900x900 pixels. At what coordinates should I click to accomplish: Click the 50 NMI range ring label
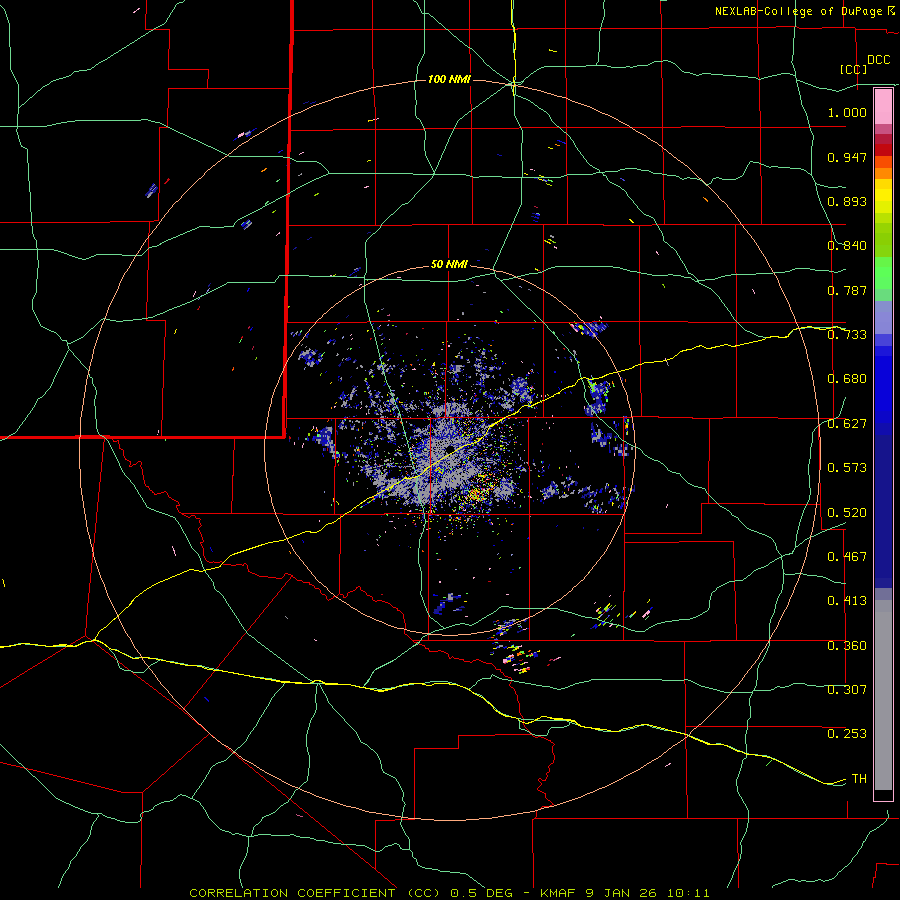tap(449, 264)
